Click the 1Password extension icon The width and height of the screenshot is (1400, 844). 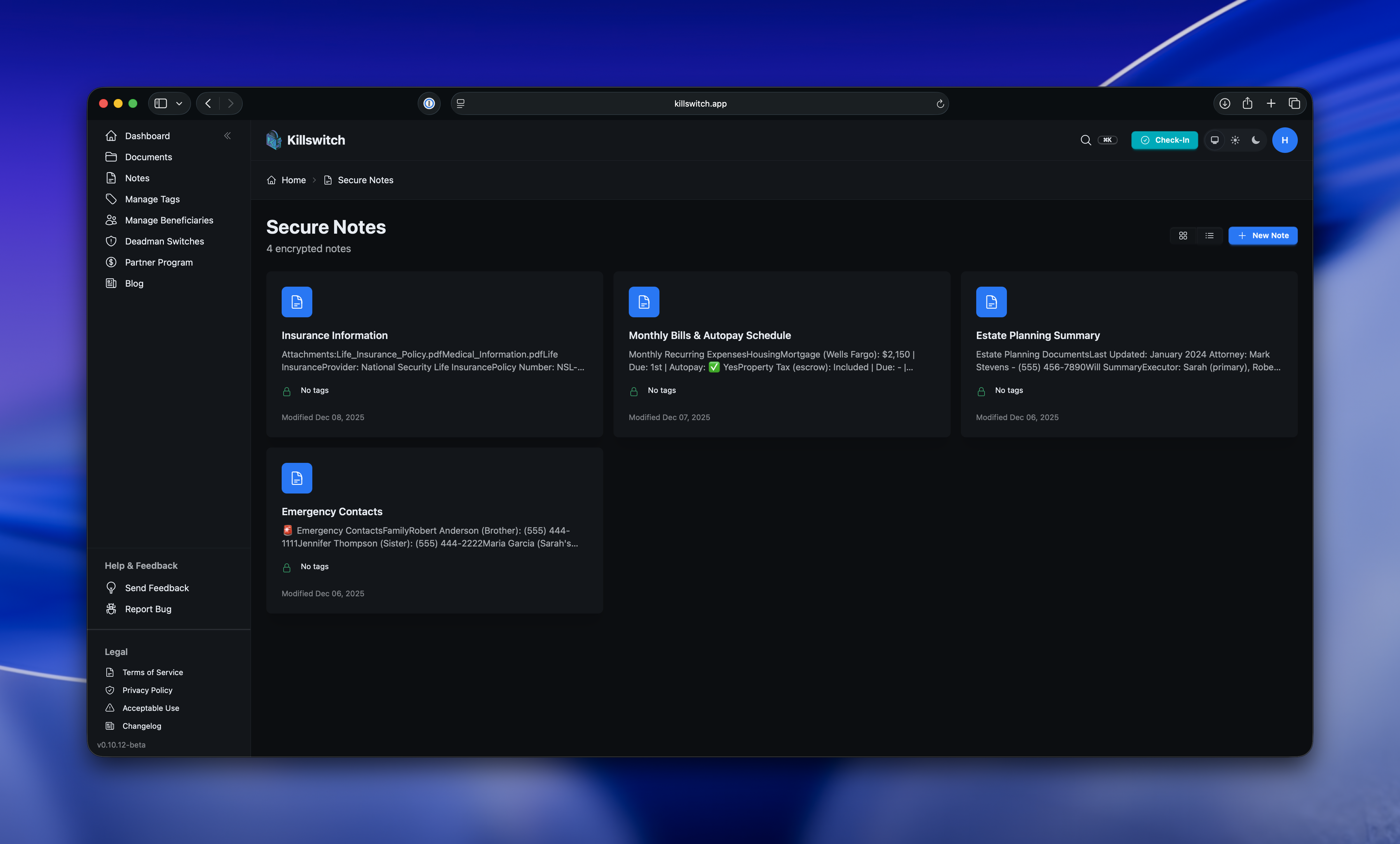[x=429, y=103]
